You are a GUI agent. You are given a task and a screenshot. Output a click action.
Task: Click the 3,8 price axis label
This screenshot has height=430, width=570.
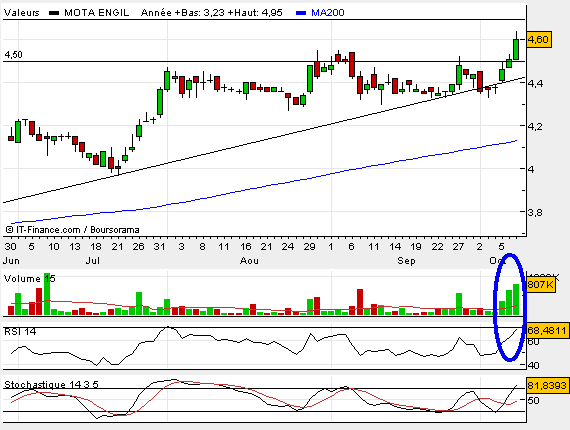point(535,212)
